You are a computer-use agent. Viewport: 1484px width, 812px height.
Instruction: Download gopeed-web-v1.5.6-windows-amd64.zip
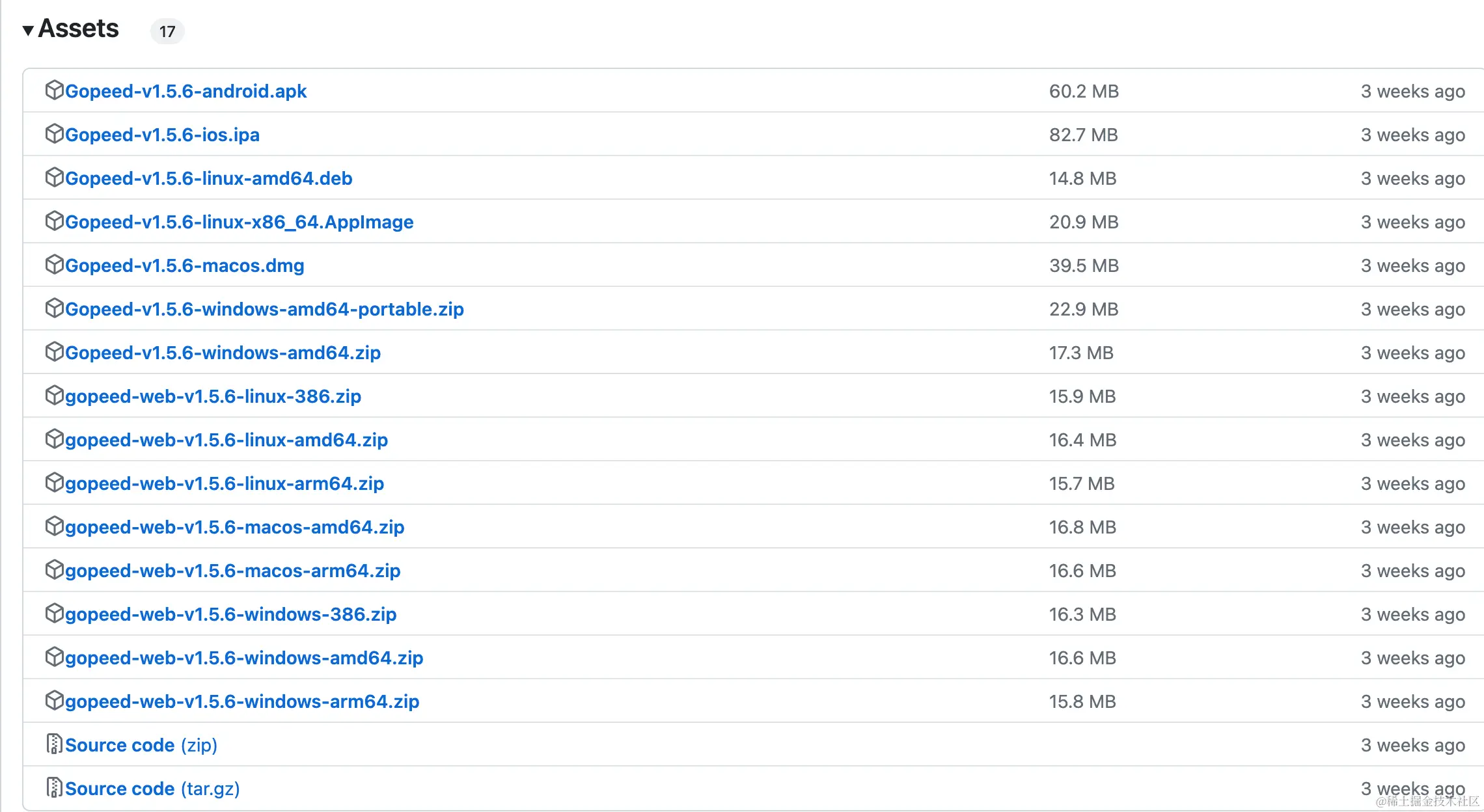tap(244, 658)
